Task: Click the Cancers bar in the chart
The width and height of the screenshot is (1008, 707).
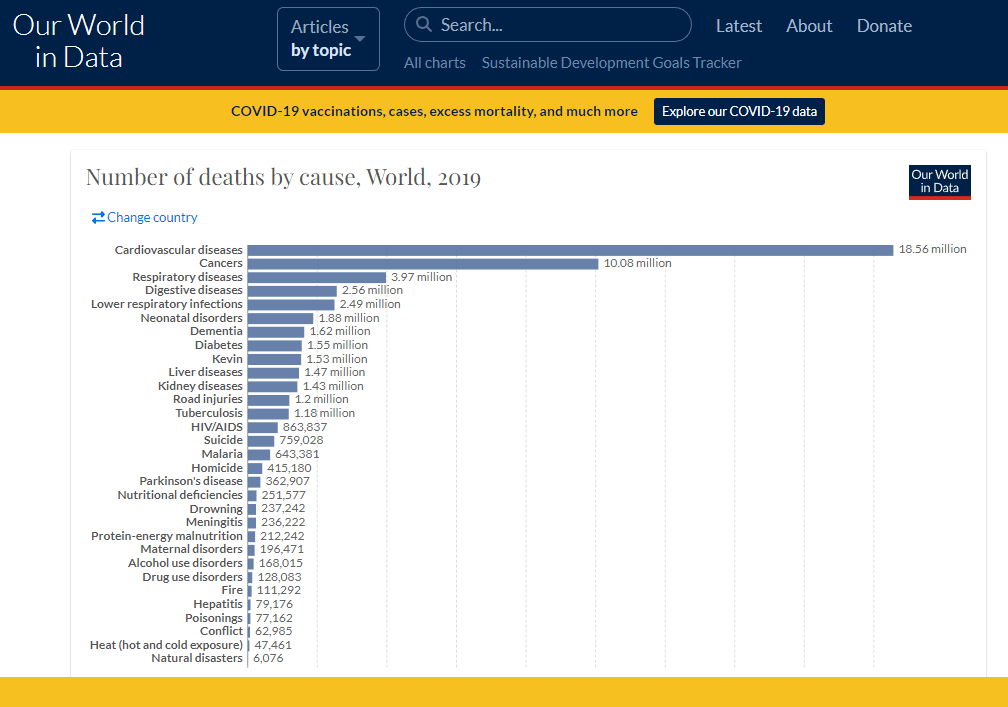Action: (x=423, y=263)
